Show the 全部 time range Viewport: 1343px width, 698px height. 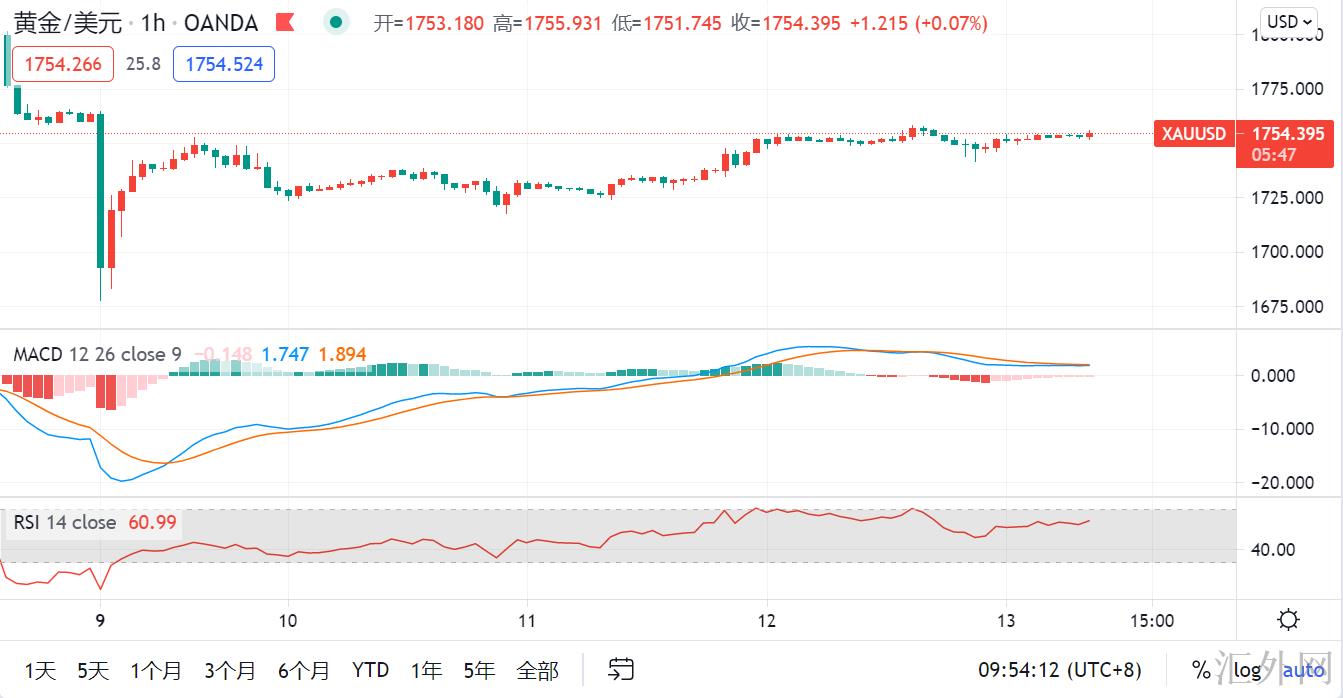tap(538, 670)
